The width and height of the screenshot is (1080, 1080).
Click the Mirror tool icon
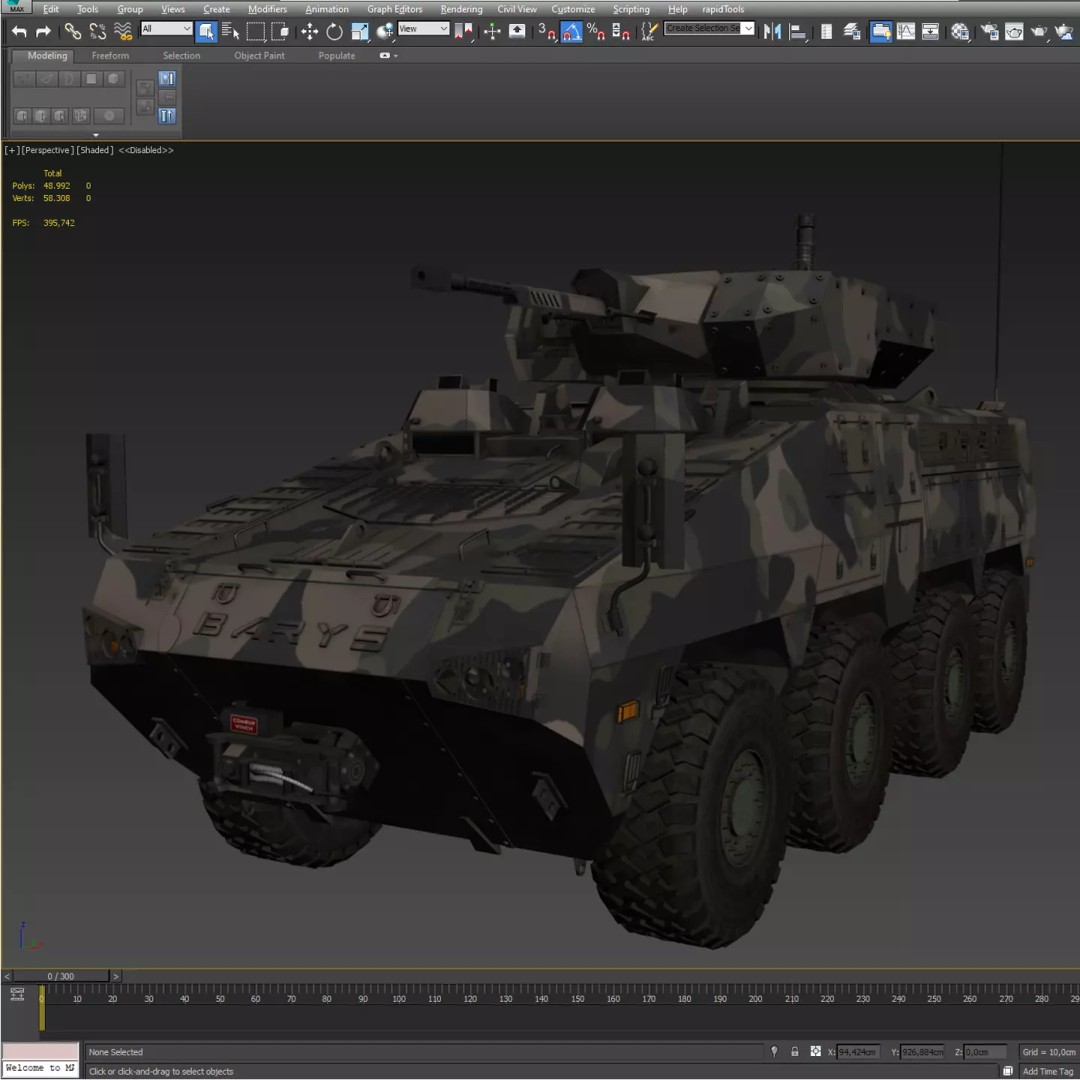773,32
